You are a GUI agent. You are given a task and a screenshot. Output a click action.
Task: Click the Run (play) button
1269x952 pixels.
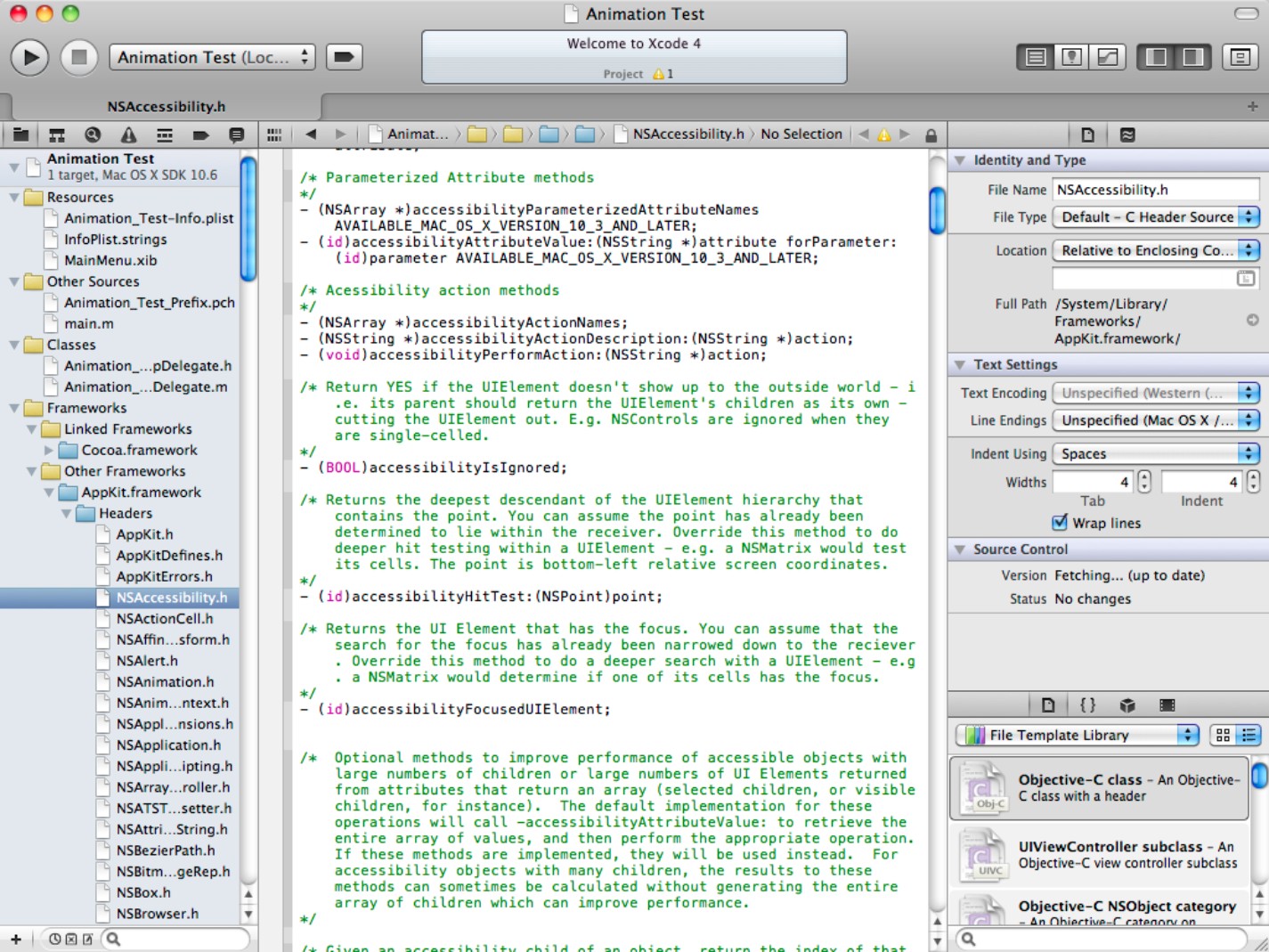click(x=29, y=57)
